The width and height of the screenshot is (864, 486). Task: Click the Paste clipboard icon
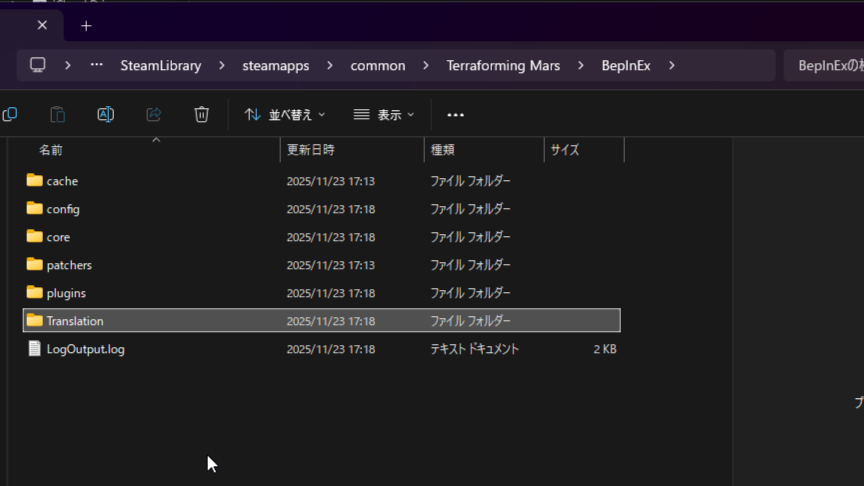click(x=58, y=115)
